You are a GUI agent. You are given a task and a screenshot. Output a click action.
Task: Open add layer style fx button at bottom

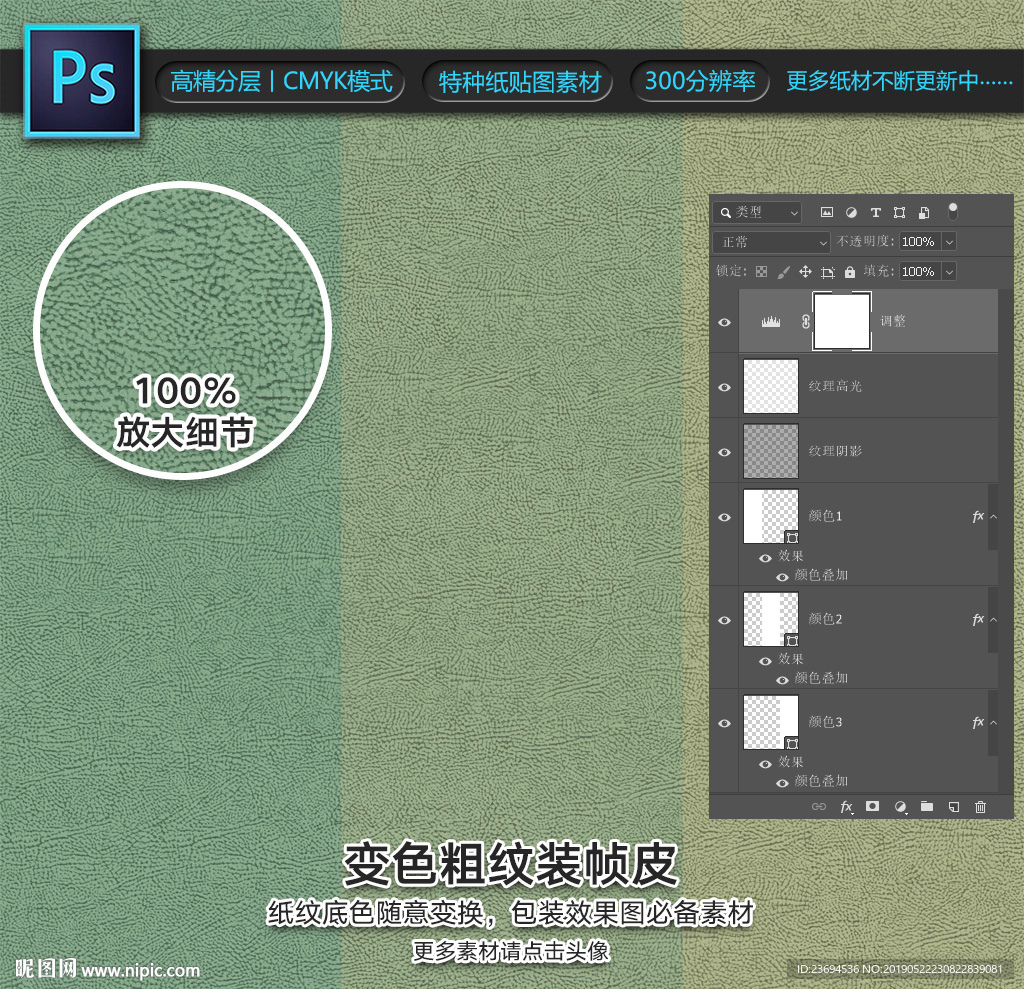coord(846,807)
